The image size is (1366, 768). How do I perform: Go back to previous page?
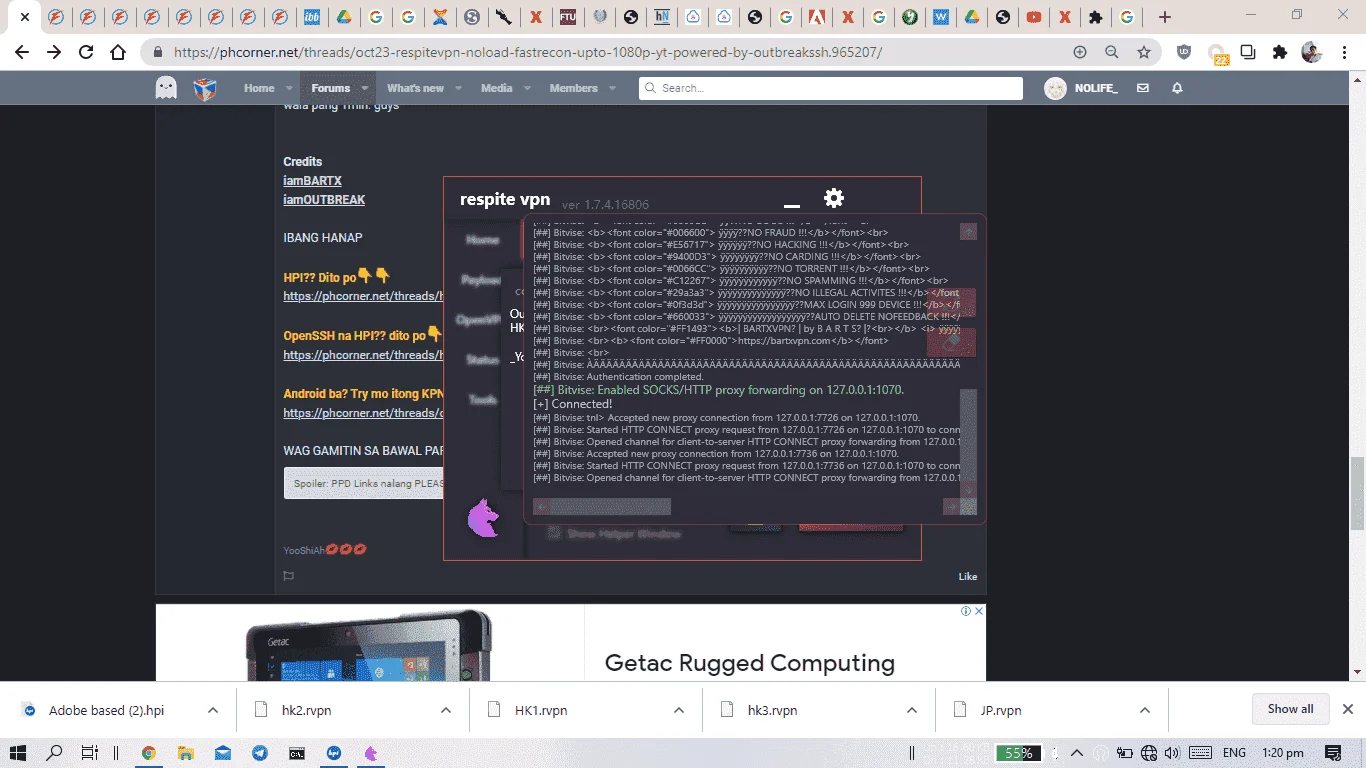click(22, 52)
